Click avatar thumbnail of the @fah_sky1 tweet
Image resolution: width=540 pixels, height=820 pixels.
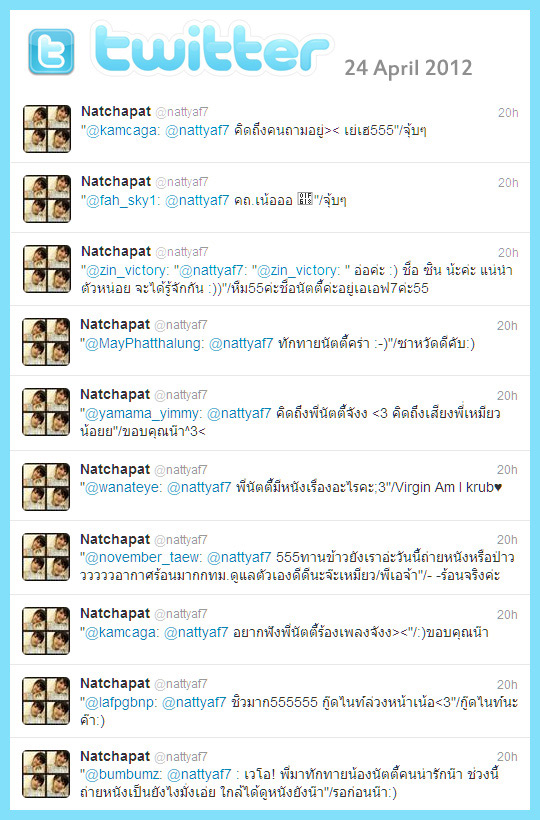pyautogui.click(x=47, y=199)
